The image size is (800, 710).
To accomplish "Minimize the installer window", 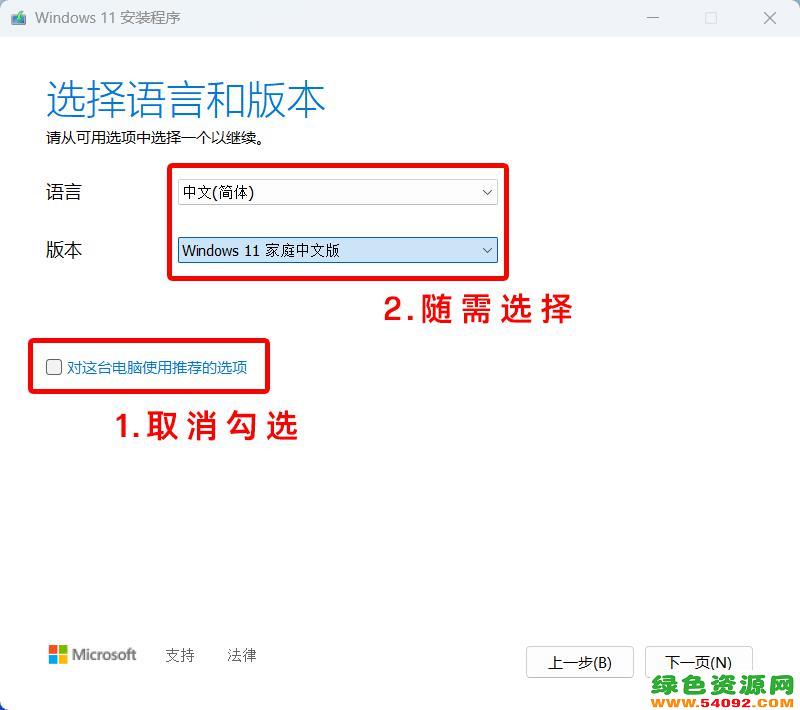I will click(x=653, y=18).
